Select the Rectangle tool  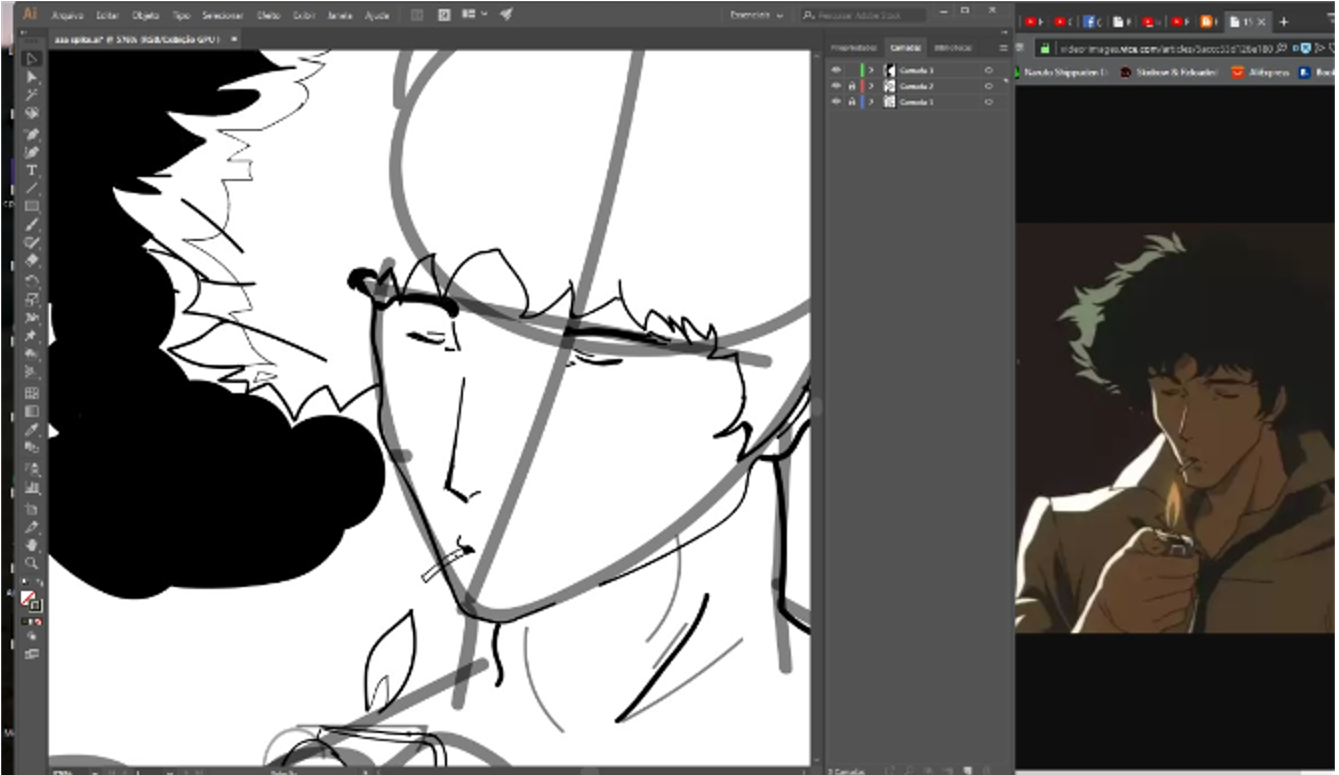tap(32, 206)
